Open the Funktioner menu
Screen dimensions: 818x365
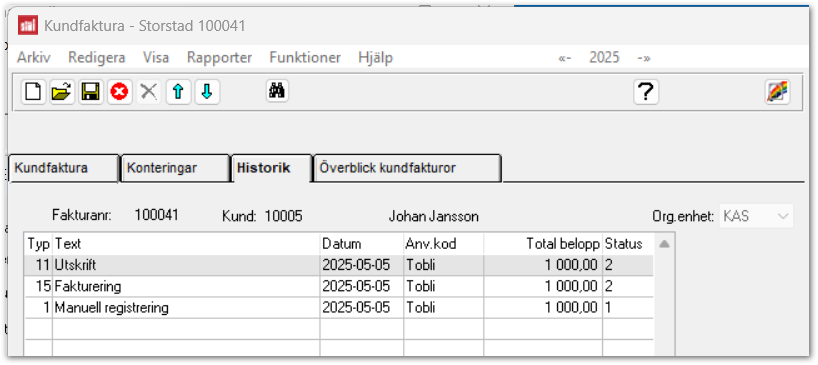coord(305,57)
